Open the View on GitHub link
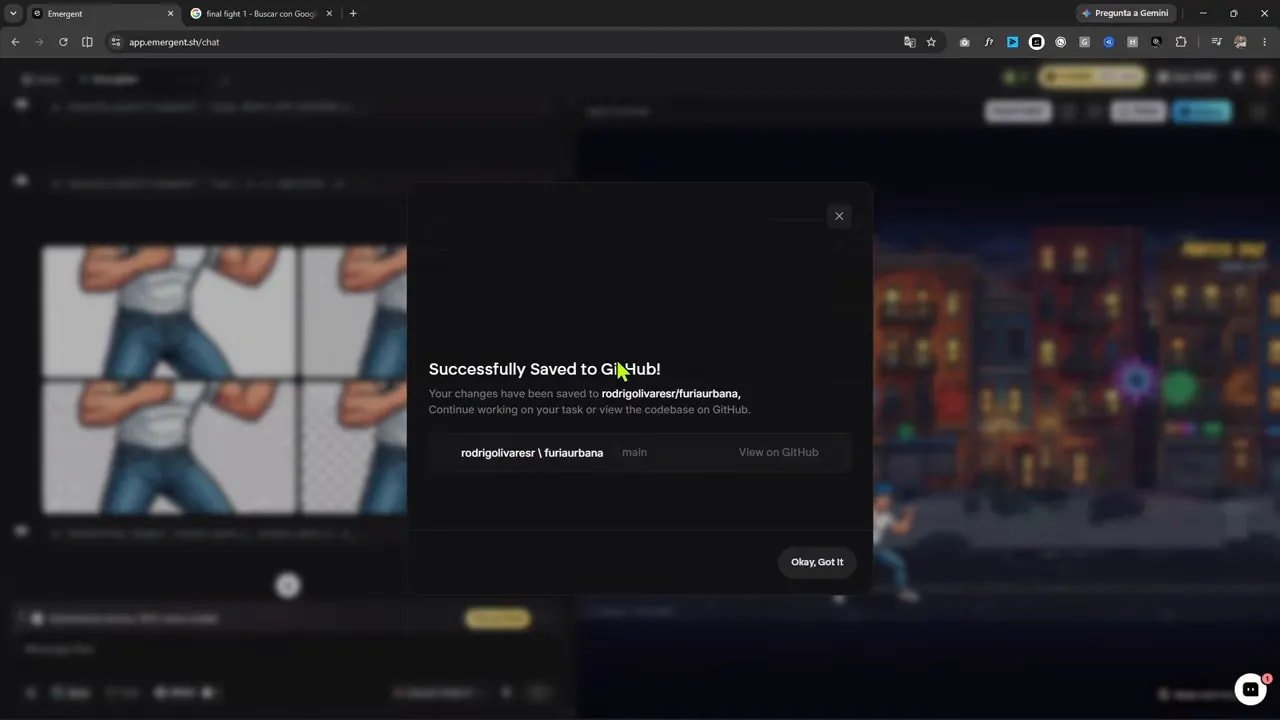The height and width of the screenshot is (720, 1280). click(778, 452)
